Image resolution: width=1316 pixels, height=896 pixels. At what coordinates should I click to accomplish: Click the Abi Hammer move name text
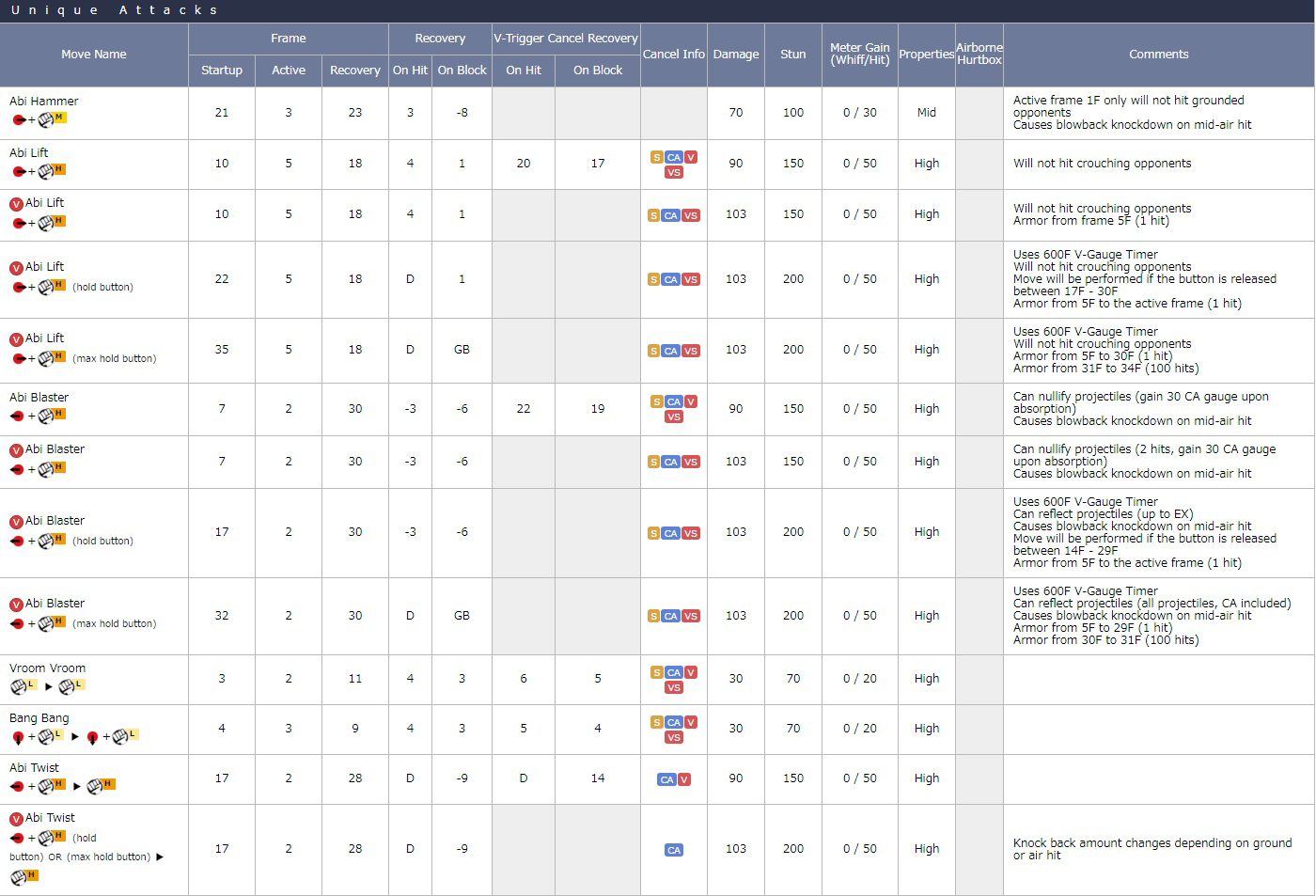coord(44,102)
